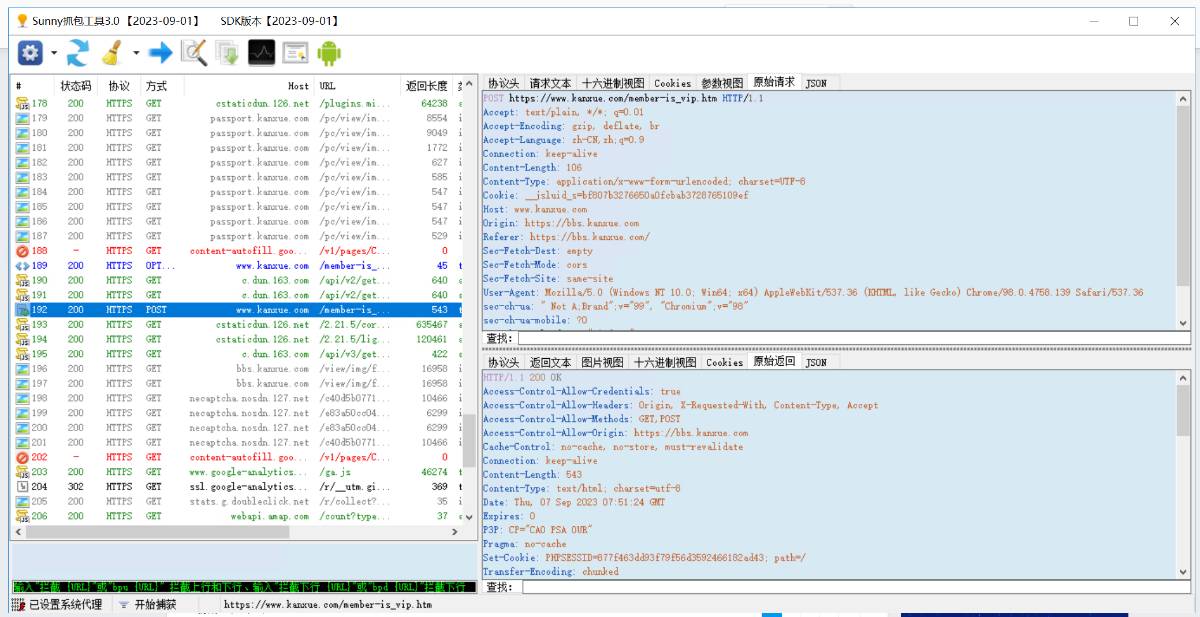The height and width of the screenshot is (617, 1200).
Task: Select the www.google-analytics host in row 203
Action: [249, 472]
